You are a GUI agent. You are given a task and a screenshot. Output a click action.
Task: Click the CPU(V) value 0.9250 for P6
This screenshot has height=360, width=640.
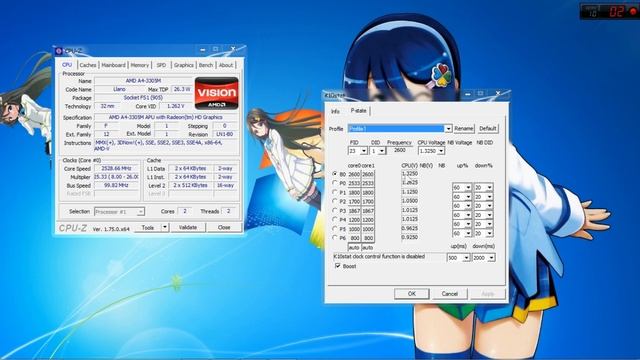410,237
